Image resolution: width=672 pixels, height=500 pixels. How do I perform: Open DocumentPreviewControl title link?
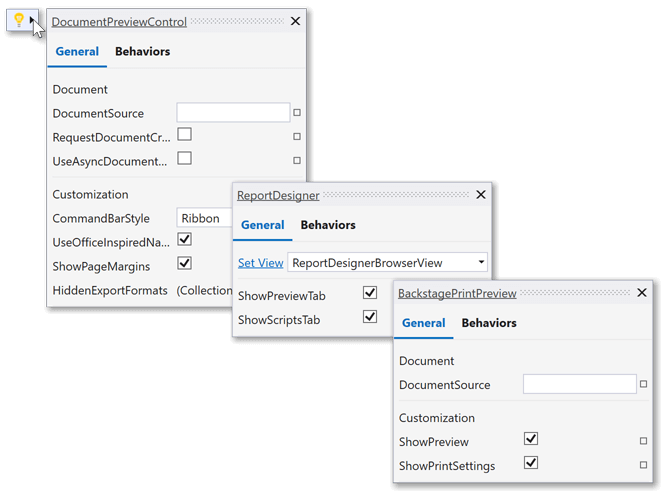point(119,21)
